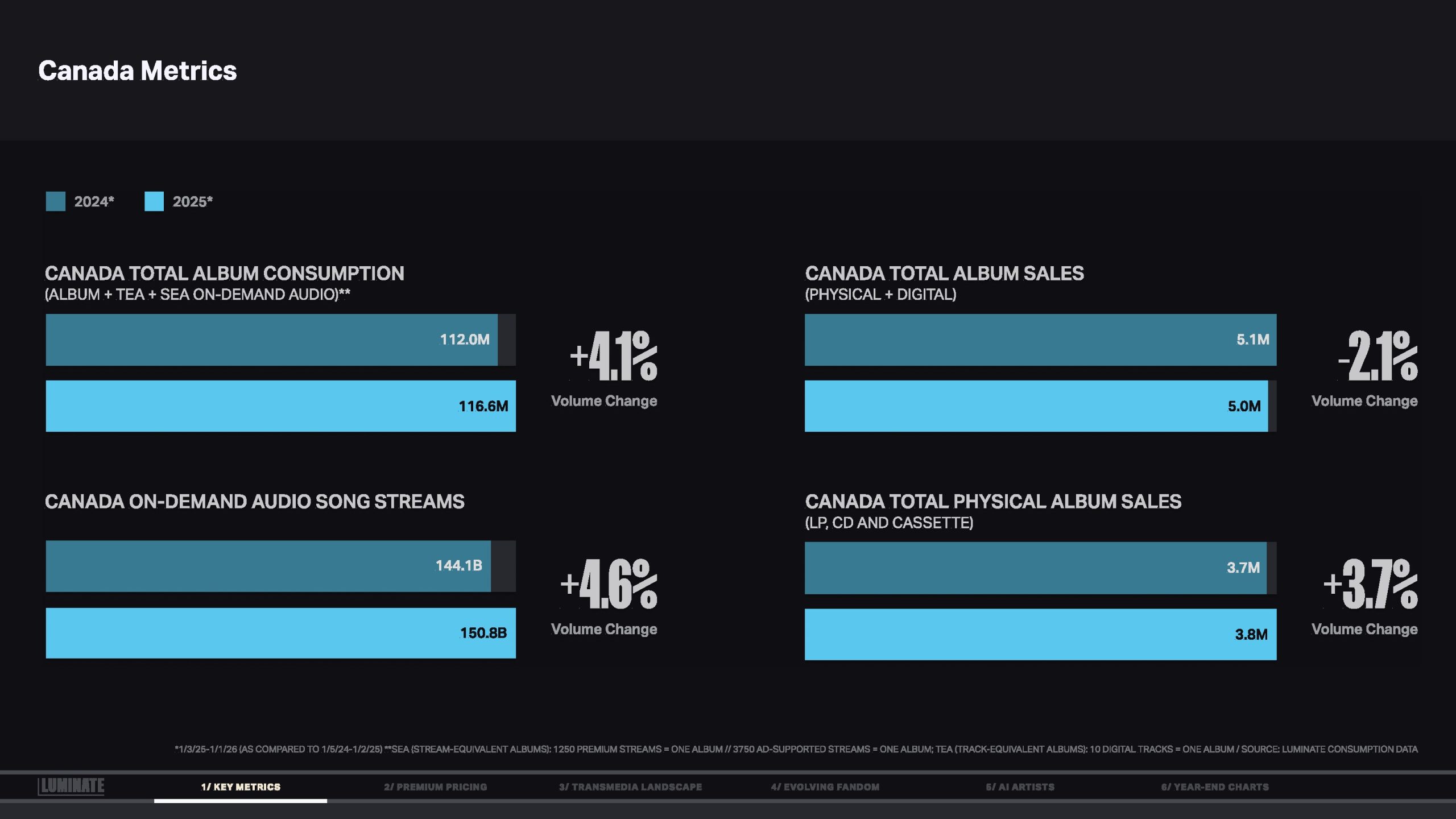Select the 116.6M album consumption bar
The image size is (1456, 819).
tap(280, 406)
